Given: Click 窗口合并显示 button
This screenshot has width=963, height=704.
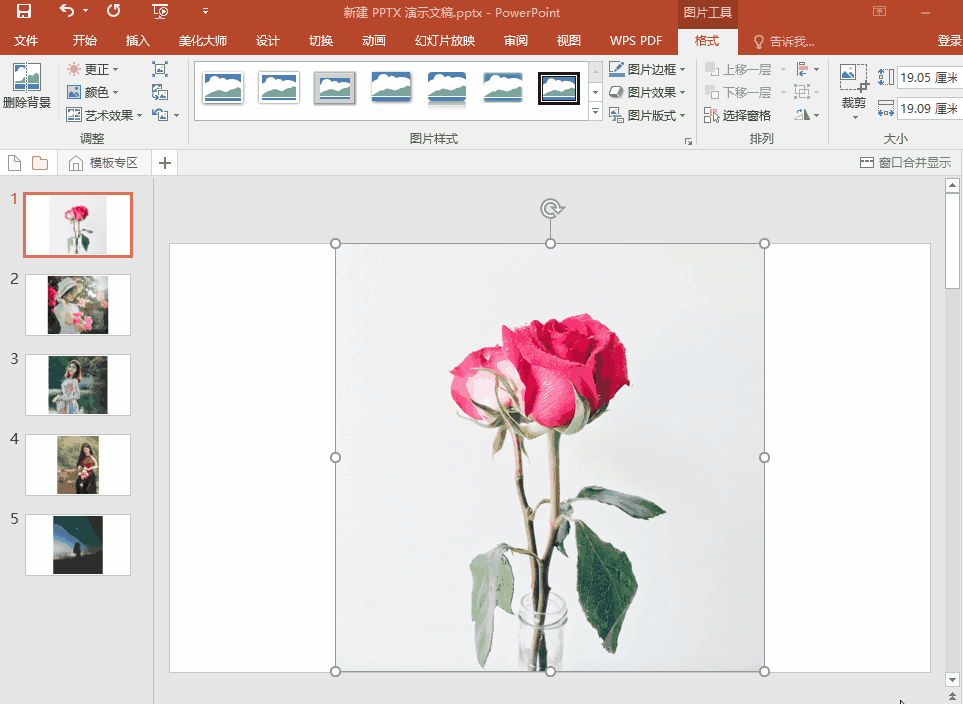Looking at the screenshot, I should tap(905, 163).
